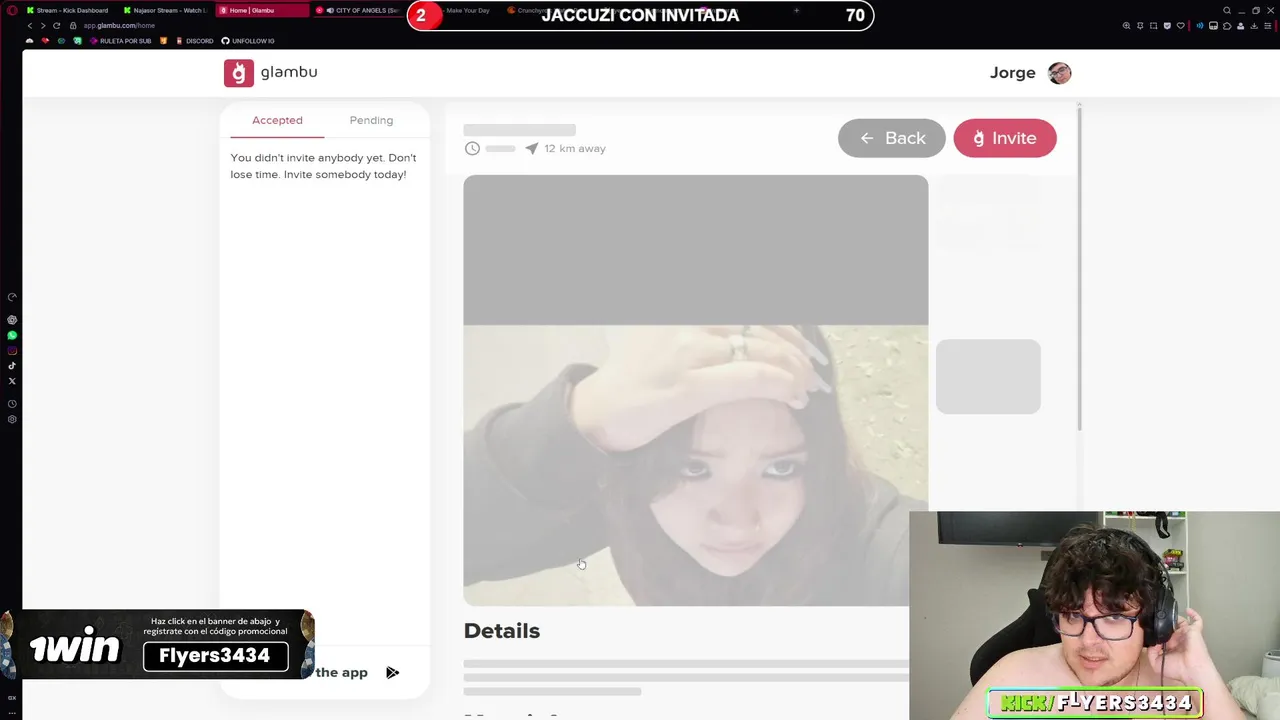Click the extensions cube icon in toolbar
Screen dimensions: 1280x720
pos(1227,26)
